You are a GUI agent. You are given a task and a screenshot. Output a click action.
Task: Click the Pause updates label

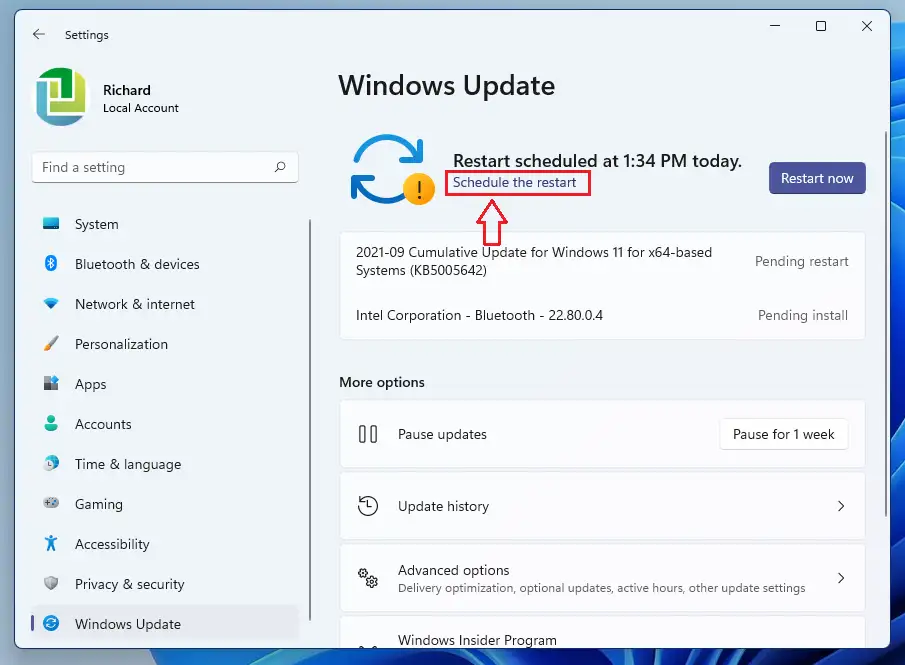pyautogui.click(x=442, y=434)
